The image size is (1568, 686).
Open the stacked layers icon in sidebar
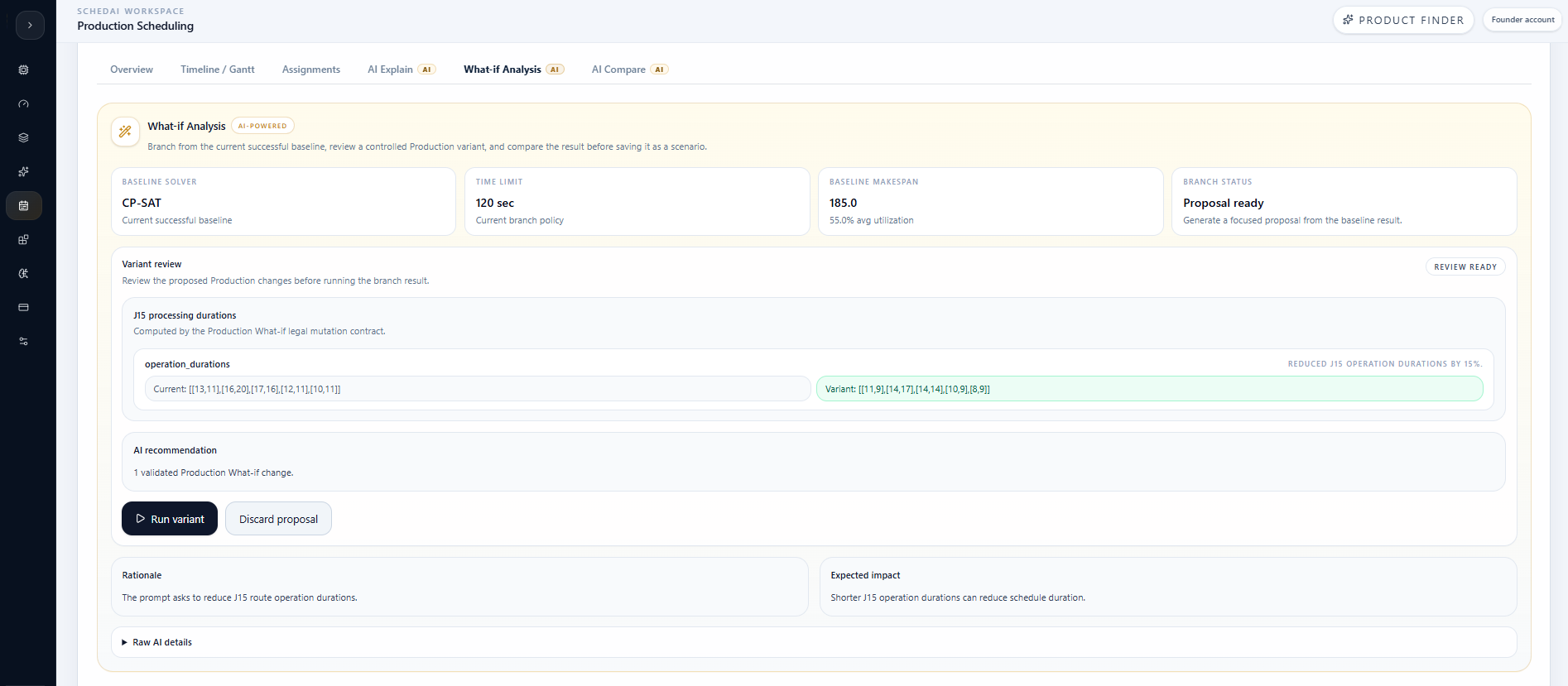coord(23,138)
